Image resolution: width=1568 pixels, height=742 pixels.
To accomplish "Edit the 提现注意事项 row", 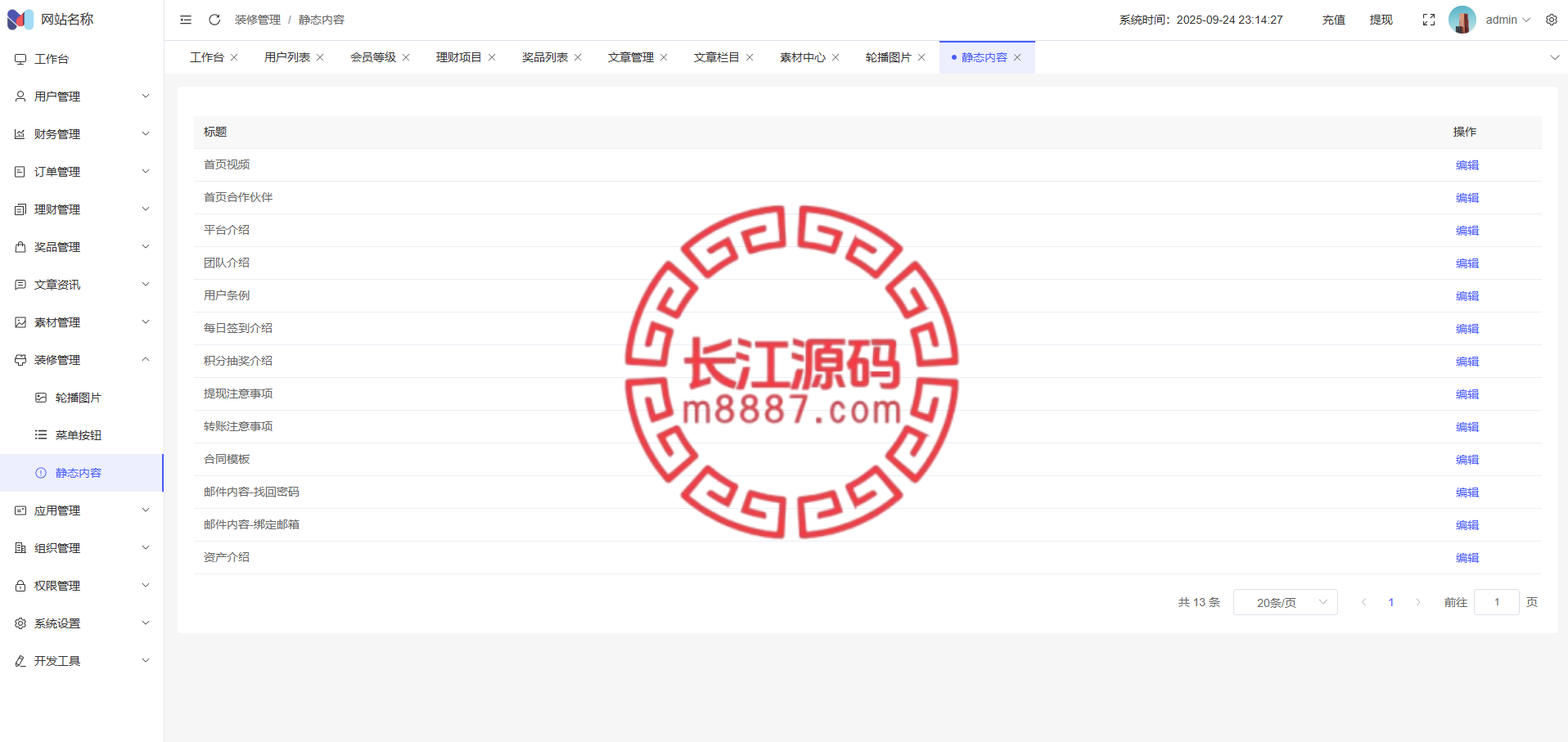I will (1467, 394).
